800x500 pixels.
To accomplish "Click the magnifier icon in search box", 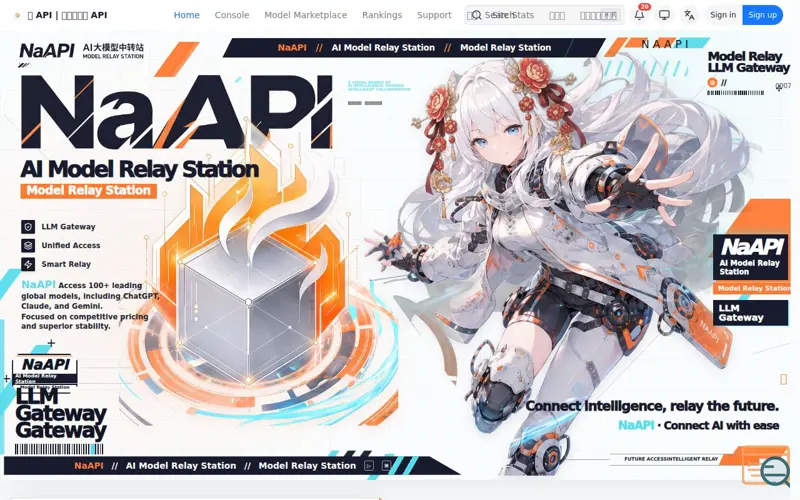I will click(x=476, y=15).
